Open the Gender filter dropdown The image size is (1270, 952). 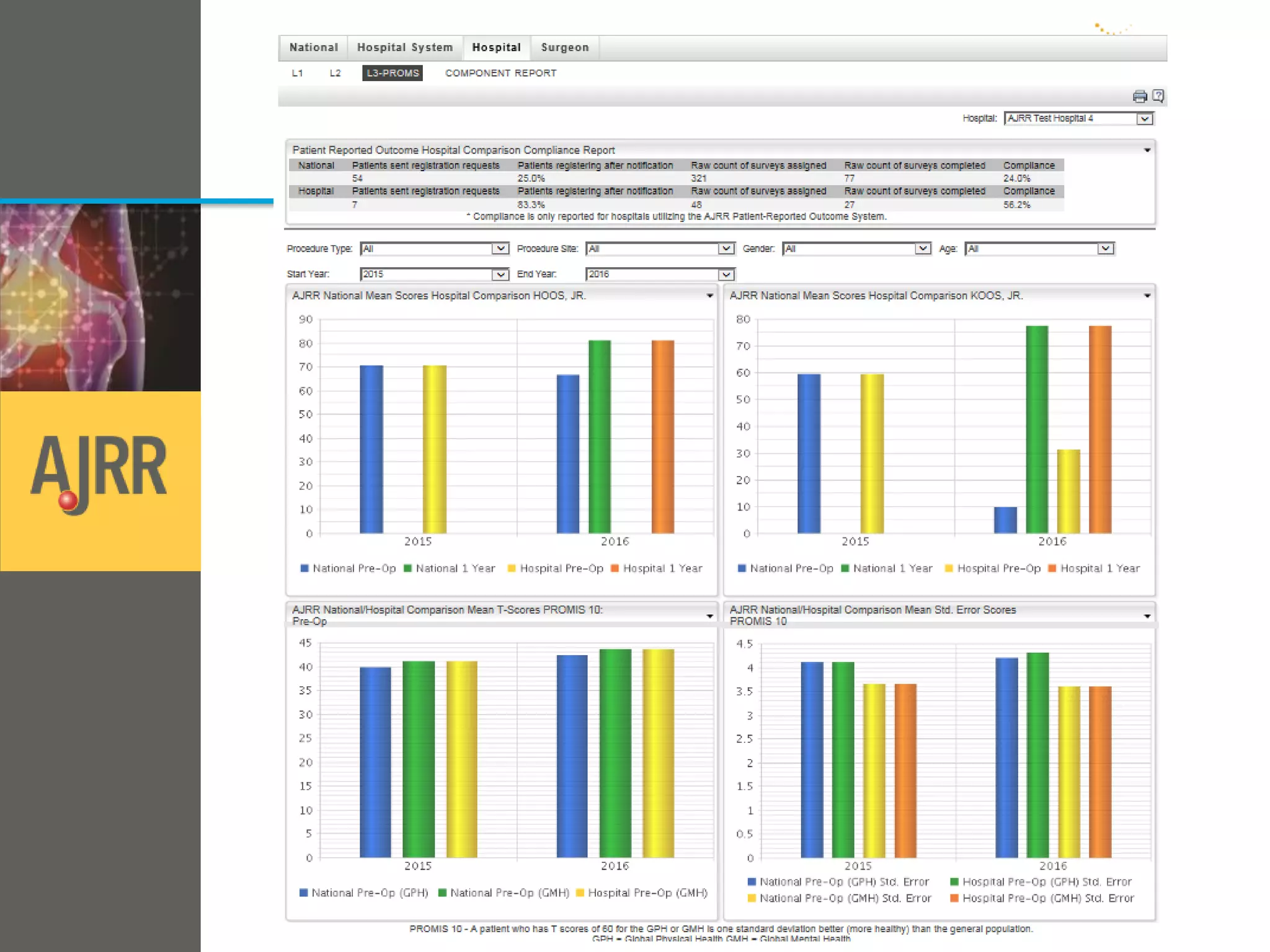tap(922, 249)
